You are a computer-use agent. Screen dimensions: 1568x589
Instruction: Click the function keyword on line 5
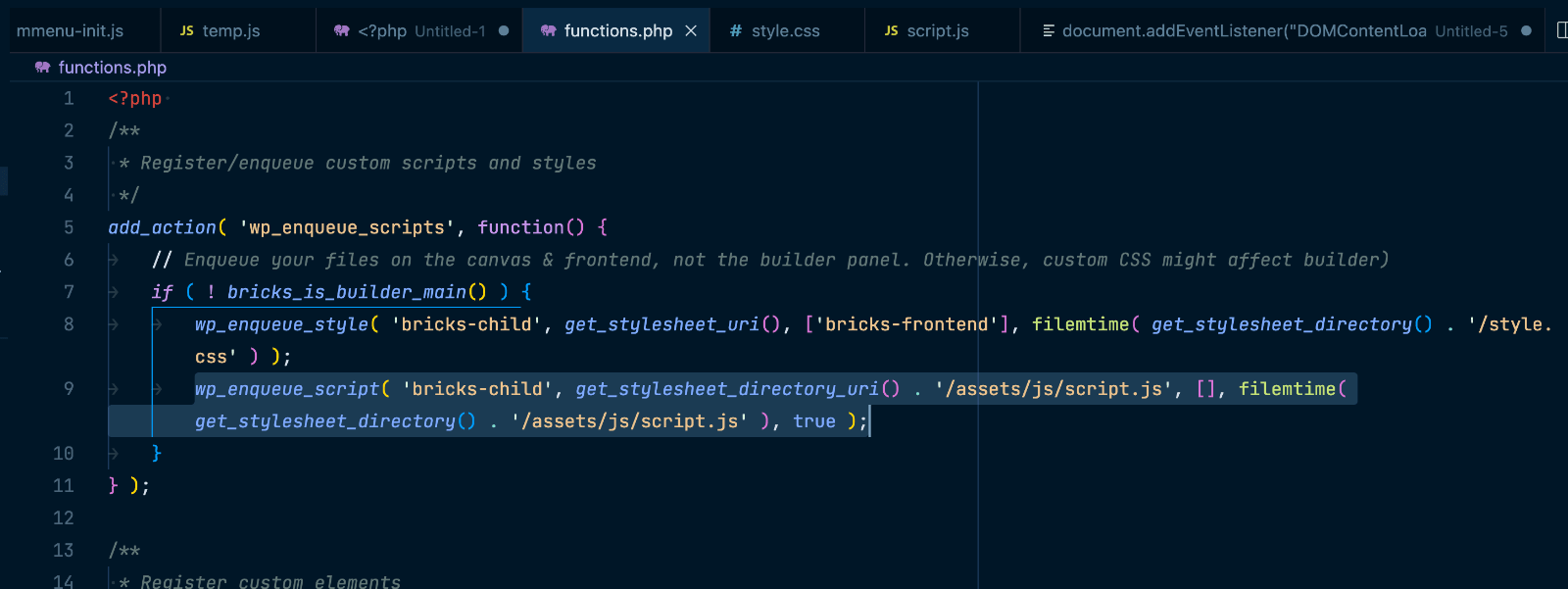520,227
